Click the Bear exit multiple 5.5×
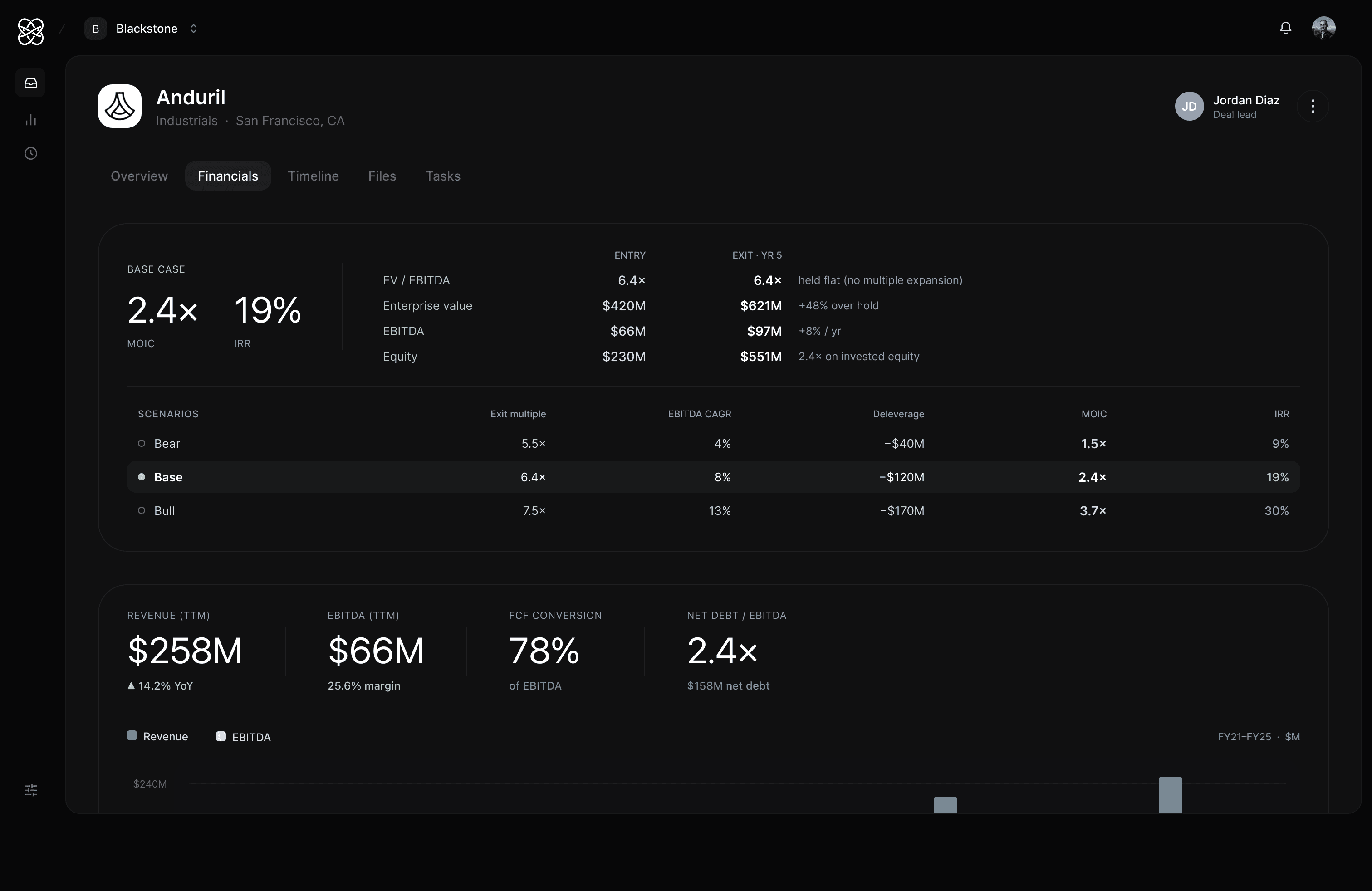This screenshot has height=891, width=1372. pyautogui.click(x=533, y=443)
